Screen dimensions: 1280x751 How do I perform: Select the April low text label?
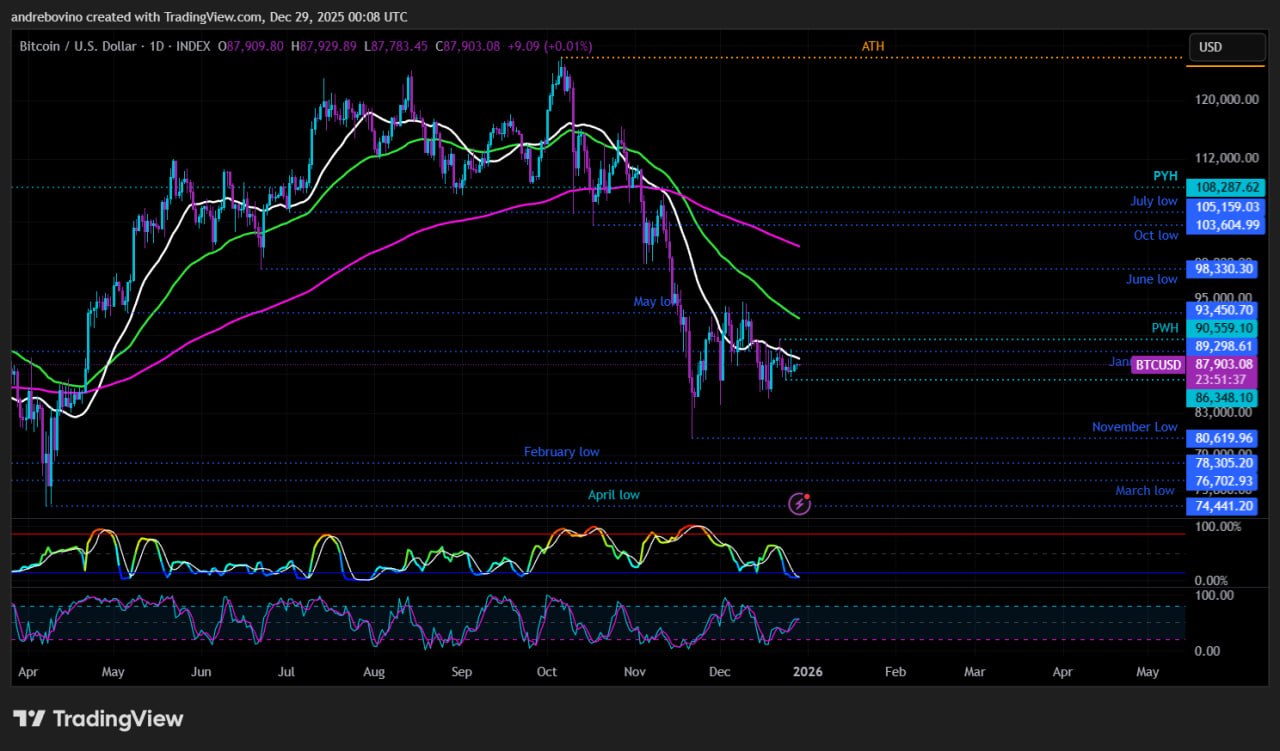pos(613,495)
